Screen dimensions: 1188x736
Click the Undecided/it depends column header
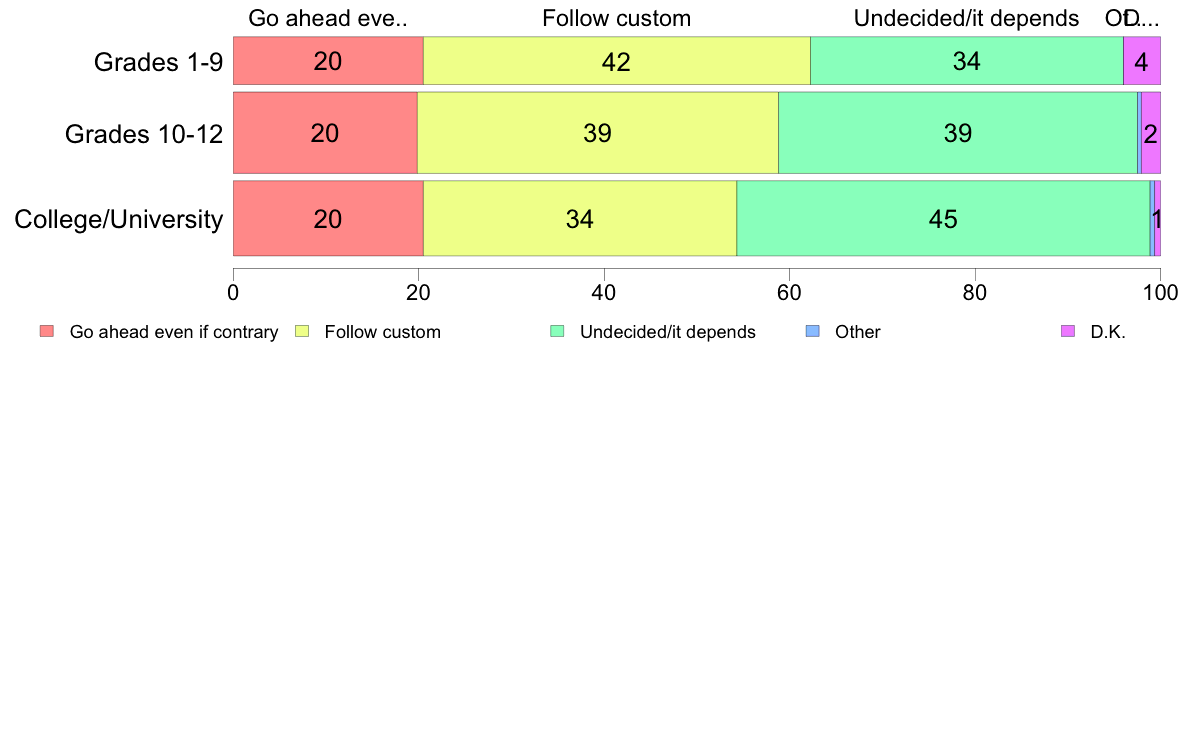pos(966,18)
